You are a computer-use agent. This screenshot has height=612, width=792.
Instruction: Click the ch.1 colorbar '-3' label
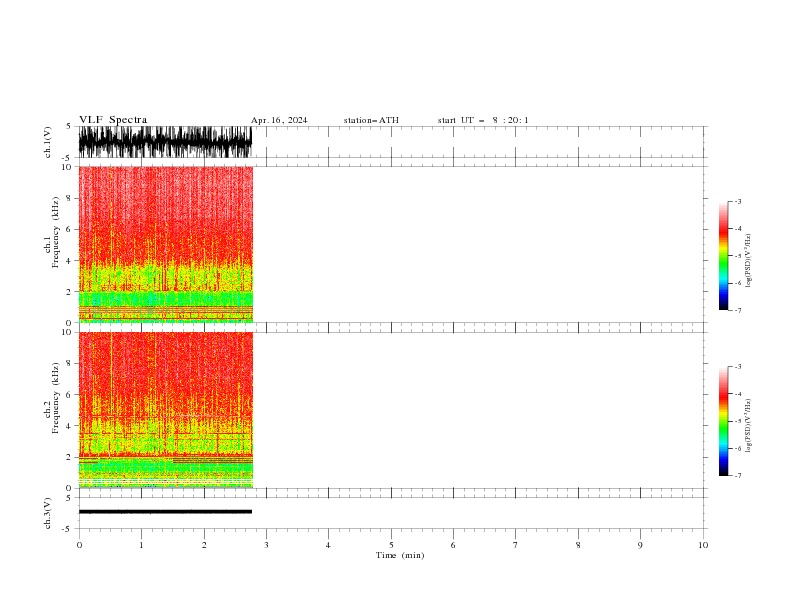737,201
